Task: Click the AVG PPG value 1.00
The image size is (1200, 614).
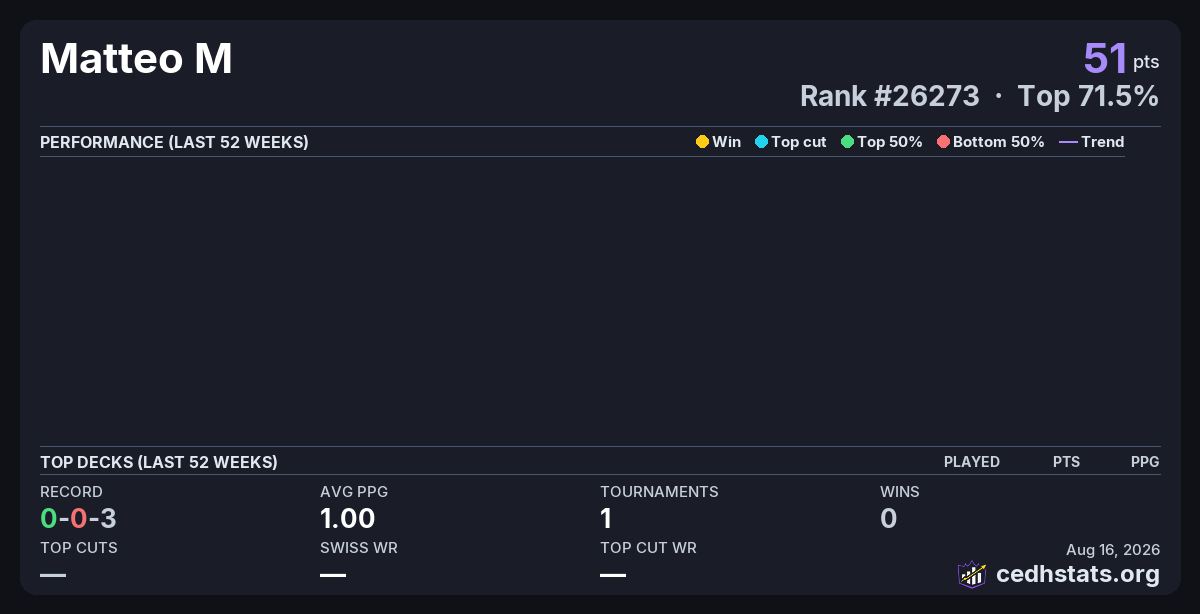Action: point(347,518)
